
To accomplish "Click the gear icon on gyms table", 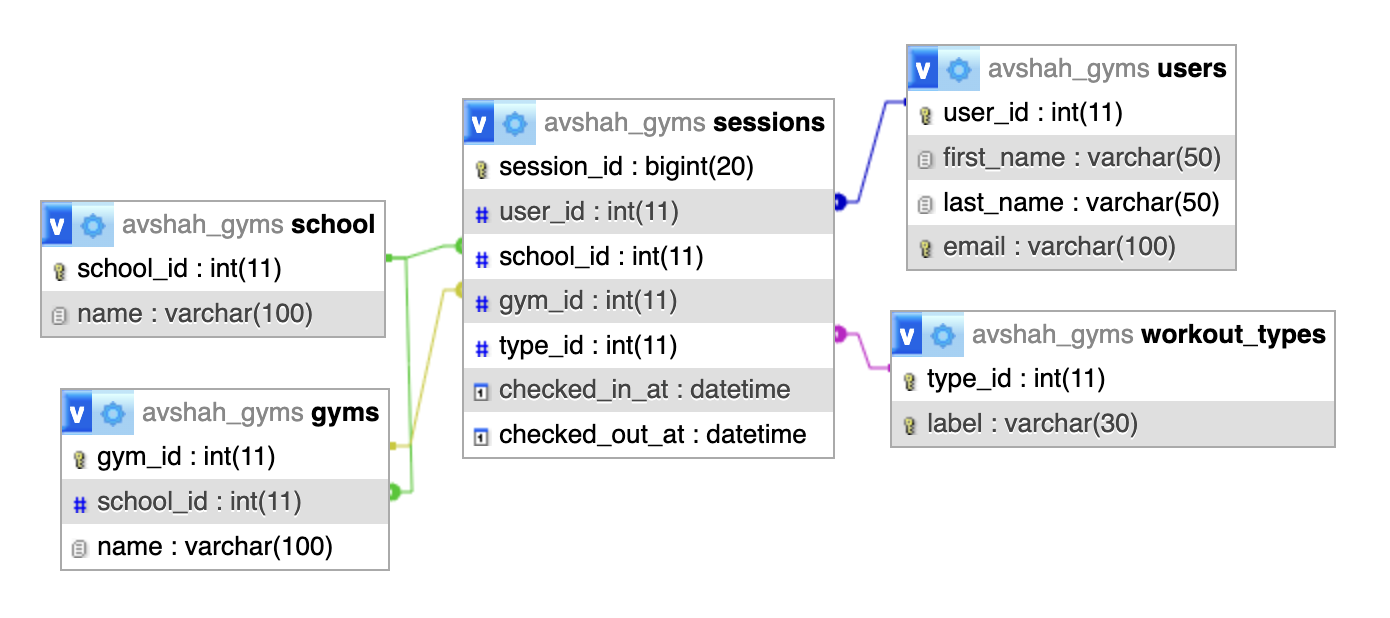I will click(x=113, y=413).
